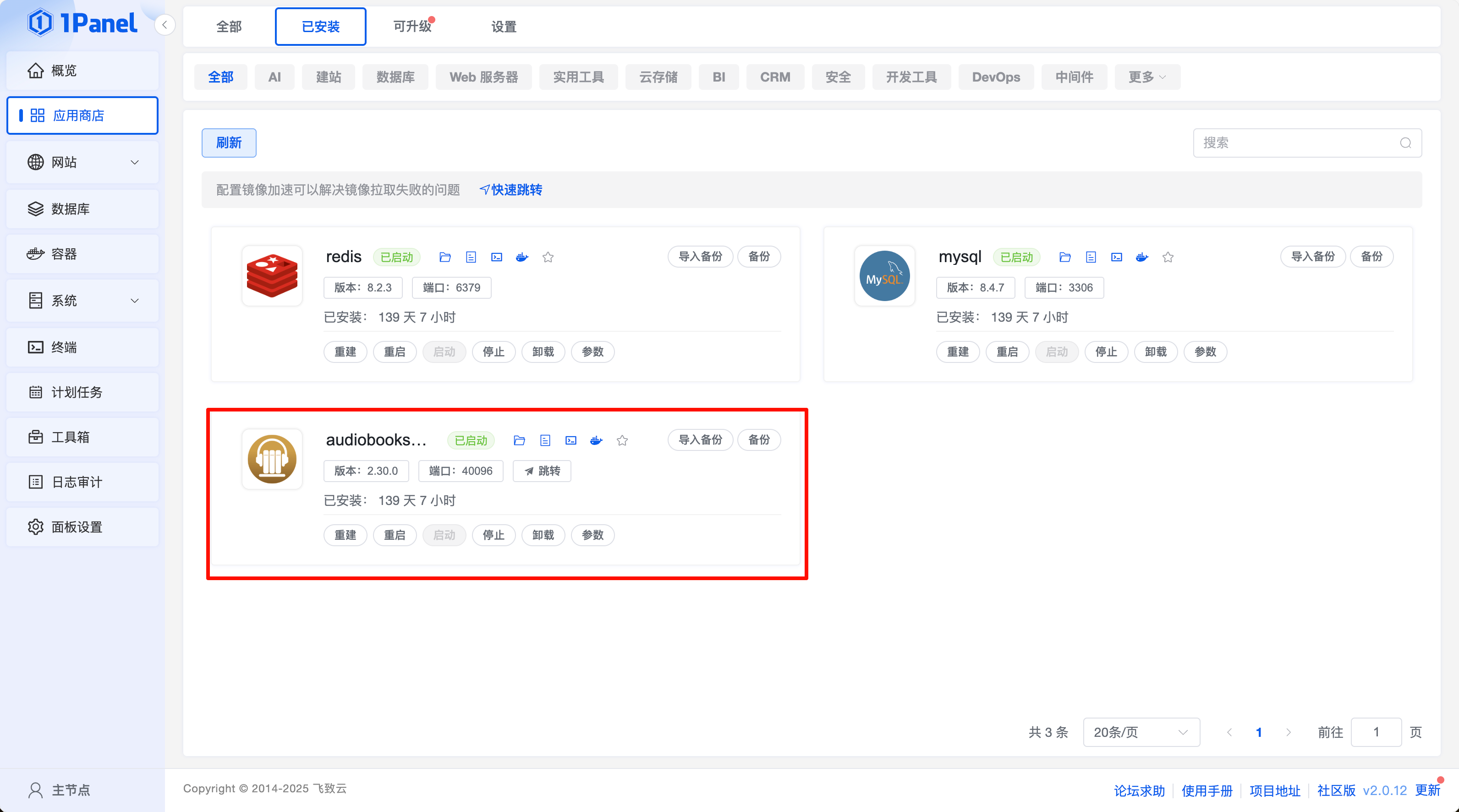Click the 刷新 button
Viewport: 1459px width, 812px height.
coord(229,143)
